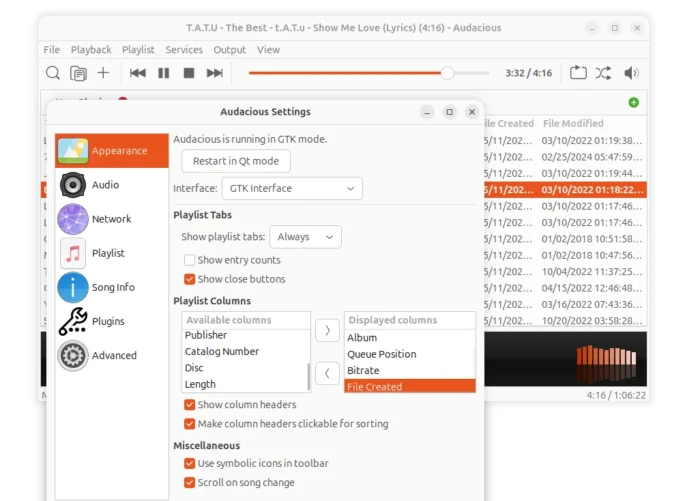Click the Displayed columns list header

pos(410,320)
